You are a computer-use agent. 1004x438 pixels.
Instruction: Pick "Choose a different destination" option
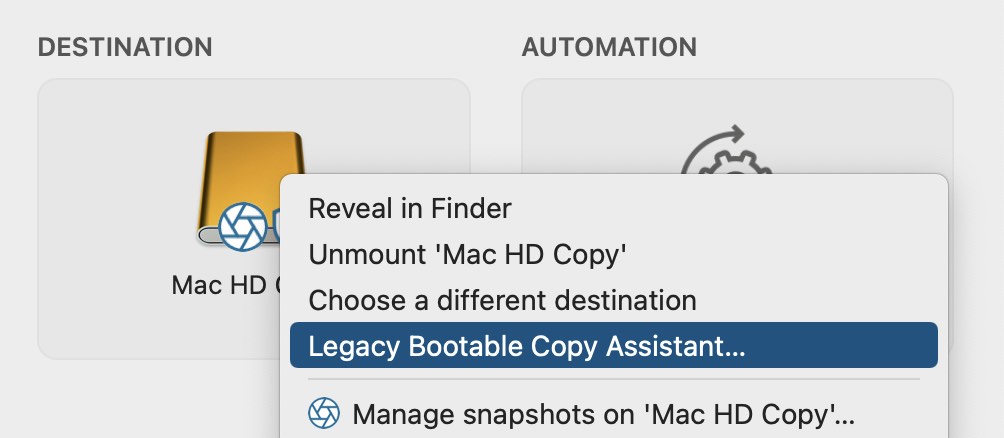point(502,299)
